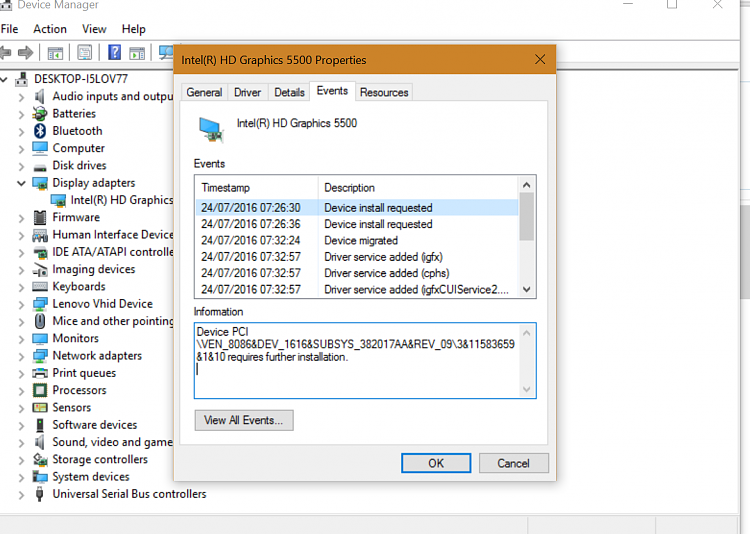This screenshot has width=750, height=534.
Task: Click the events list scroll up arrow
Action: 527,185
